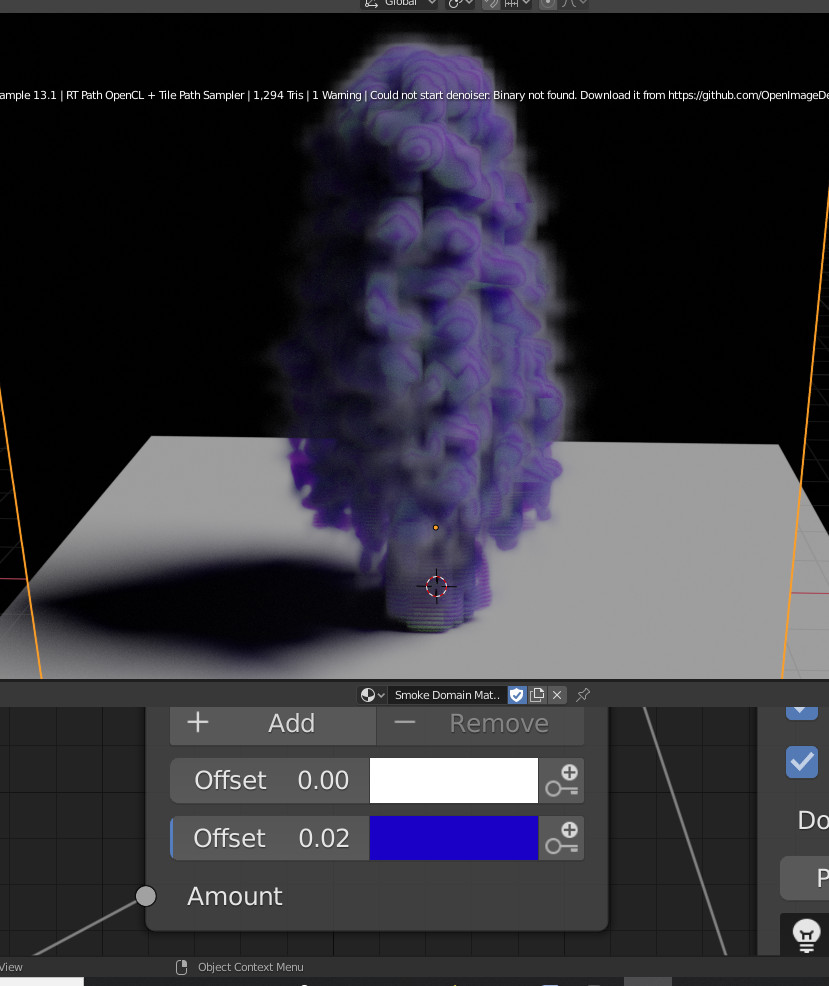Toggle the pin icon in node editor header
Image resolution: width=829 pixels, height=986 pixels.
pos(583,695)
